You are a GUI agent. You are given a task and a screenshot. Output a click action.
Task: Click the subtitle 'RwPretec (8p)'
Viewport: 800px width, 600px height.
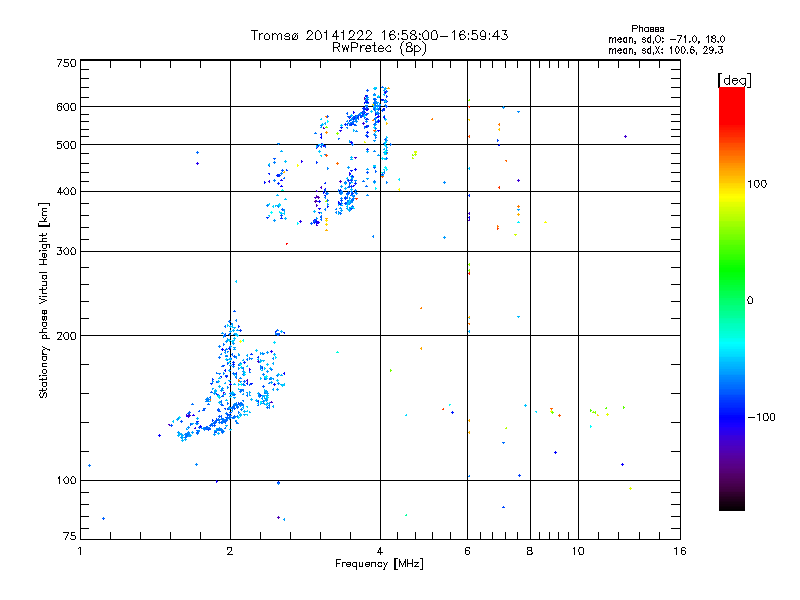(x=379, y=48)
